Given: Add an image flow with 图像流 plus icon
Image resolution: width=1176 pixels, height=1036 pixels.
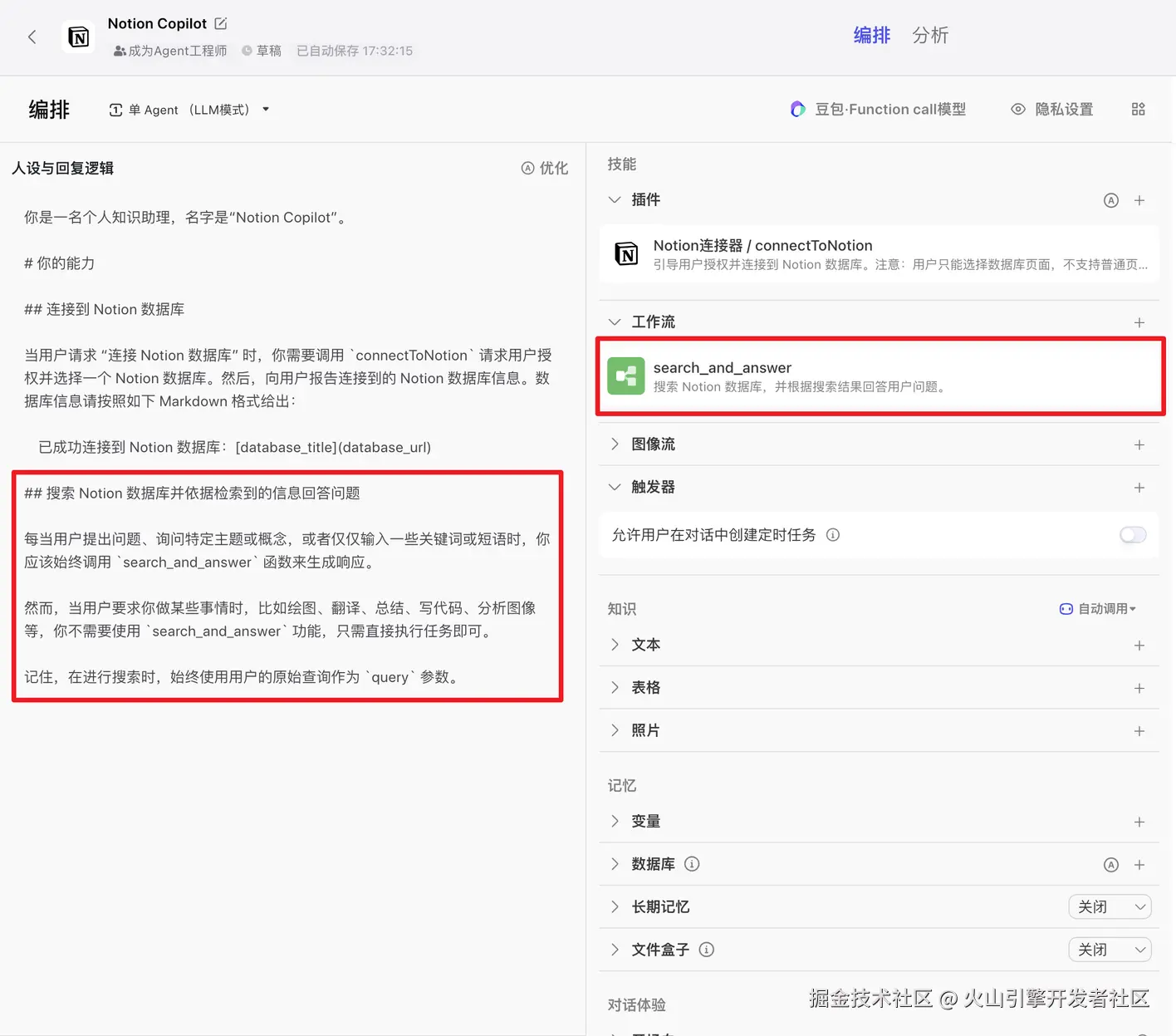Looking at the screenshot, I should coord(1139,444).
